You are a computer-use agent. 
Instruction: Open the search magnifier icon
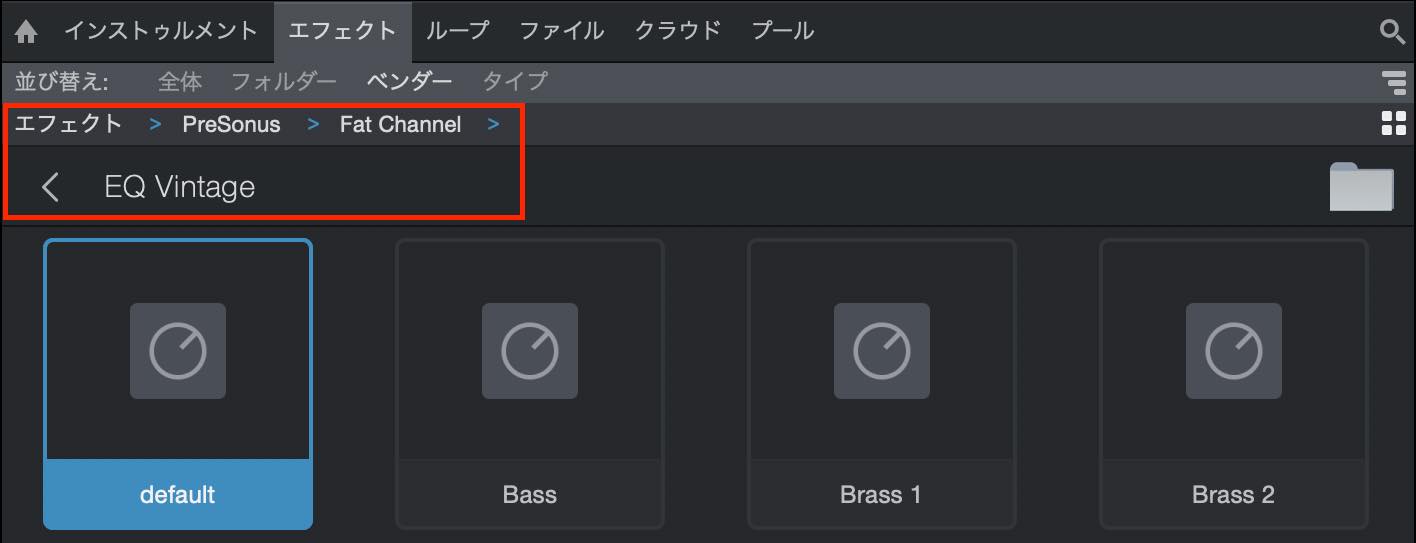tap(1392, 32)
